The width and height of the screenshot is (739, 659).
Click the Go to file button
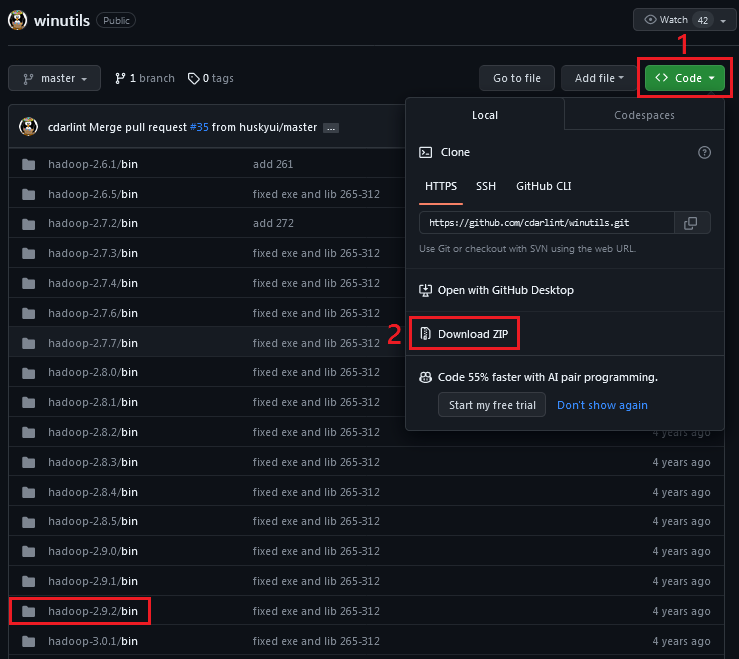point(517,78)
